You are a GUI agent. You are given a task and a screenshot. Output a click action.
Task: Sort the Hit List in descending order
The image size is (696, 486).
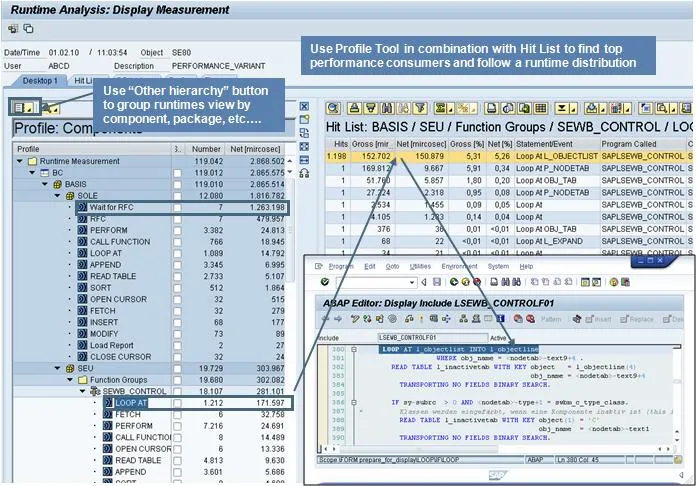371,108
